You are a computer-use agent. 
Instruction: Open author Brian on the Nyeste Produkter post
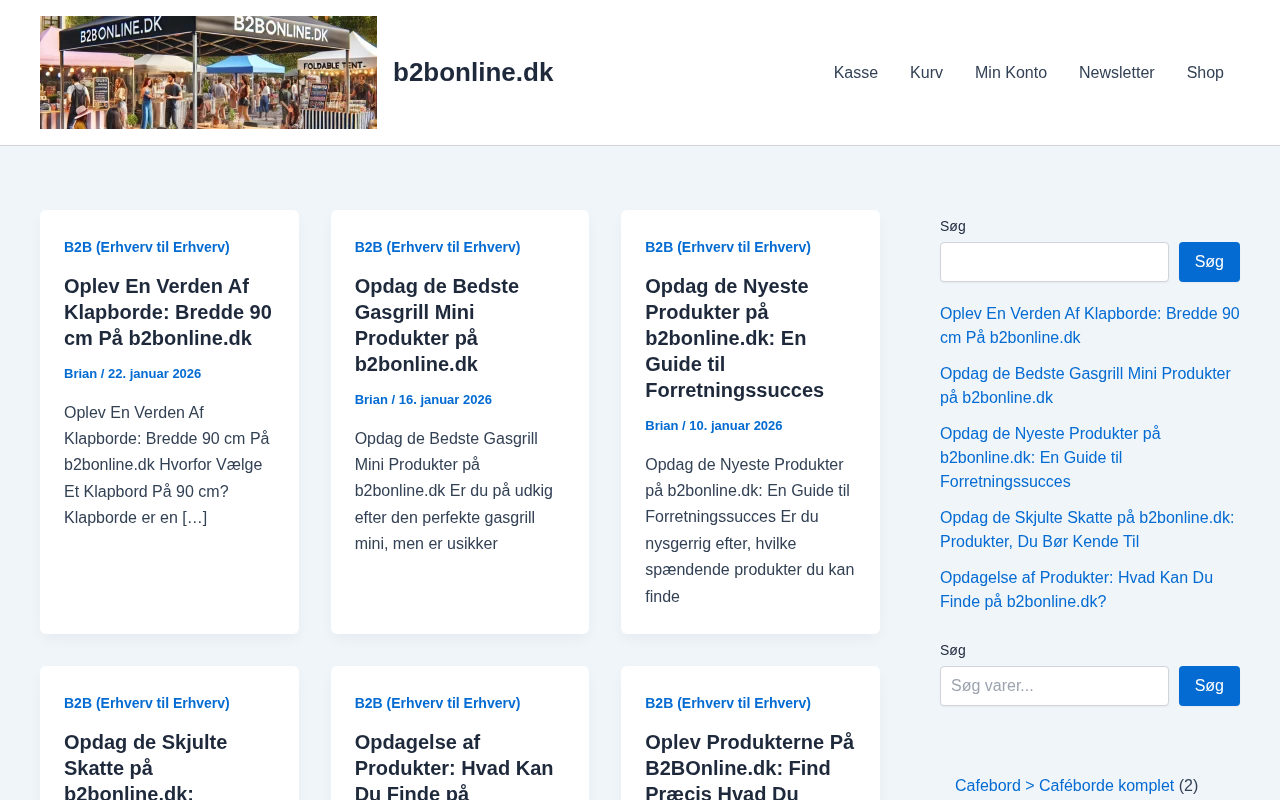[x=662, y=426]
